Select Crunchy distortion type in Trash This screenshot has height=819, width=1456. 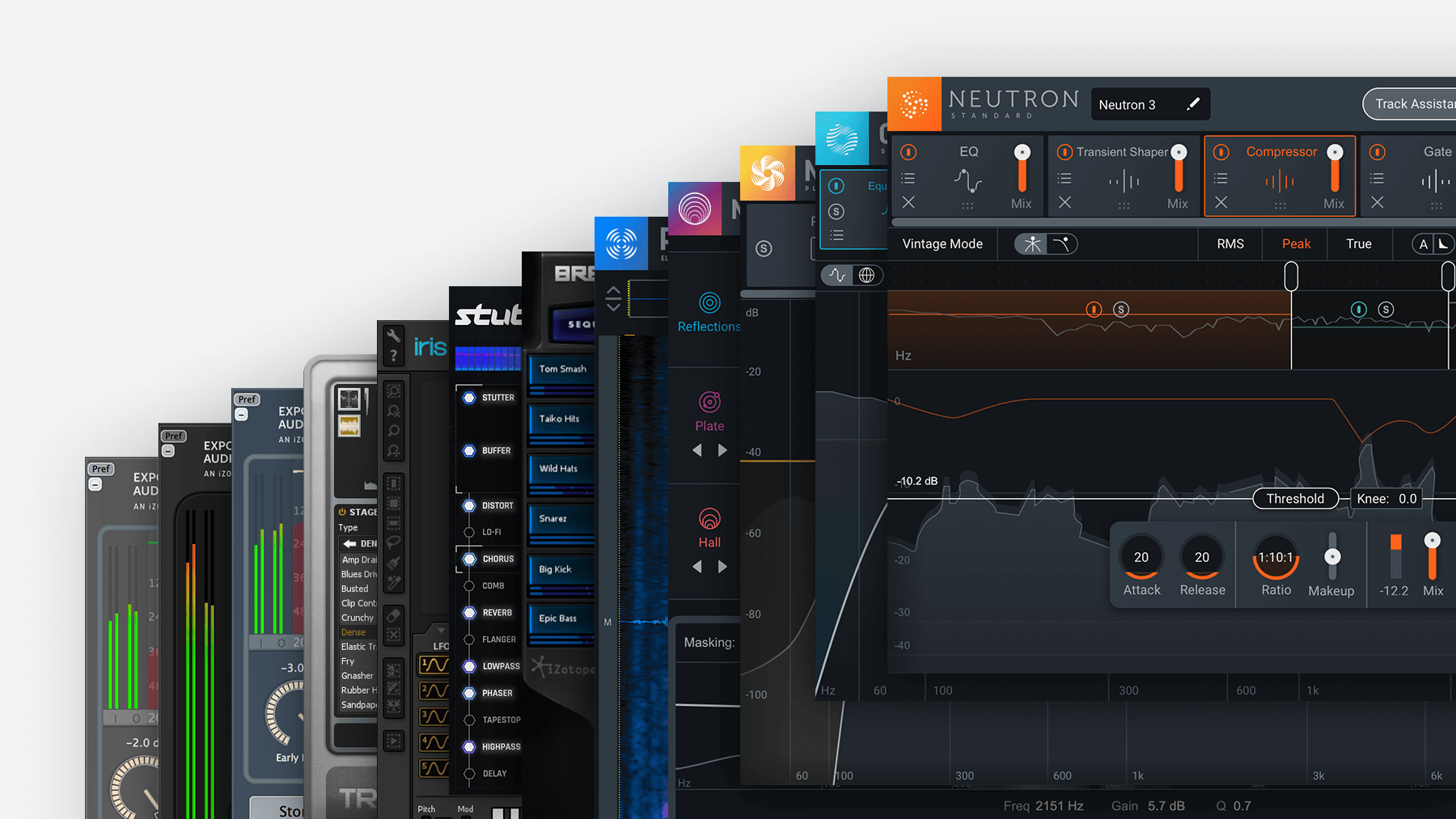[358, 618]
